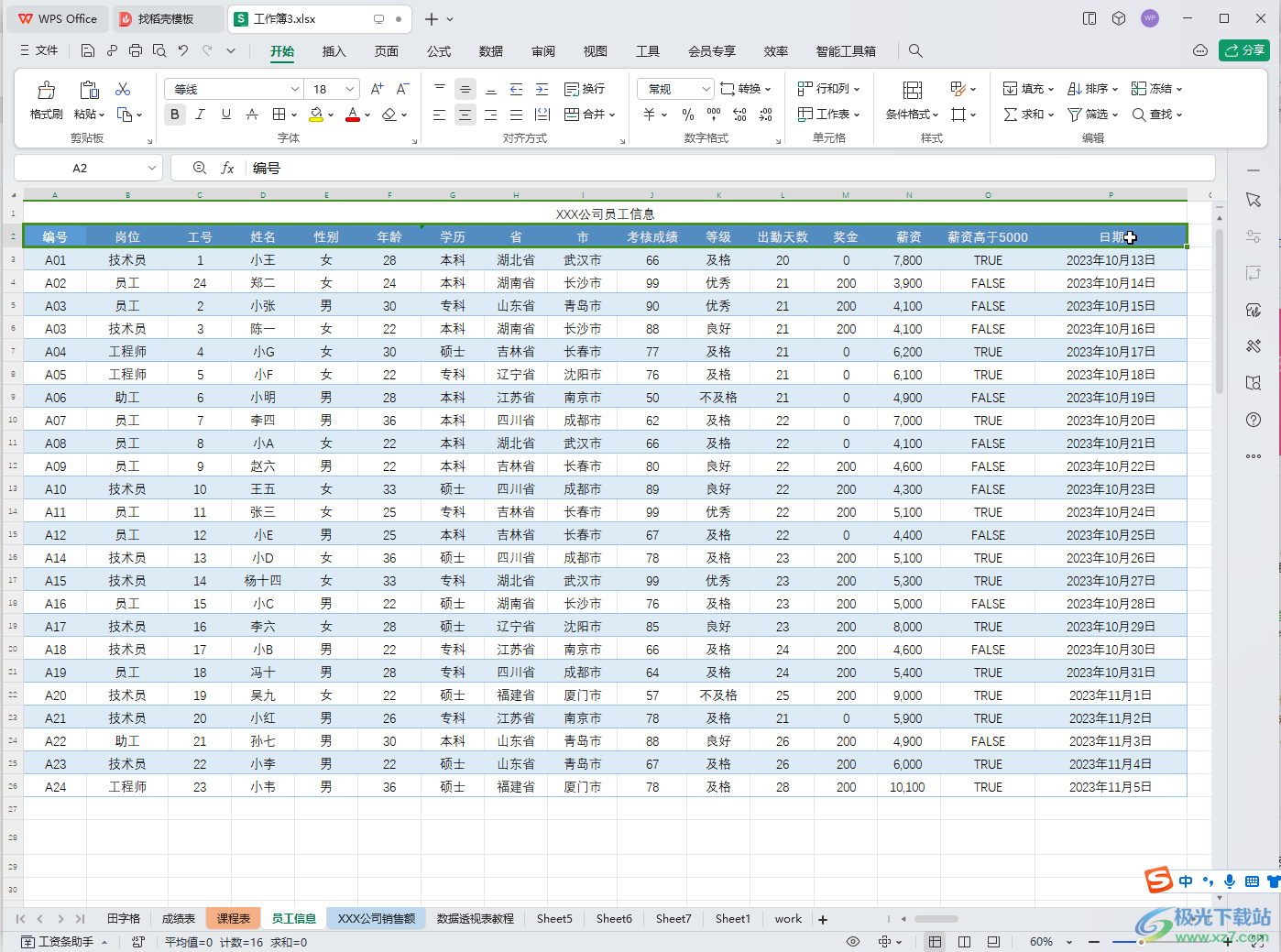
Task: Expand the Name Box dropdown arrow
Action: [151, 168]
